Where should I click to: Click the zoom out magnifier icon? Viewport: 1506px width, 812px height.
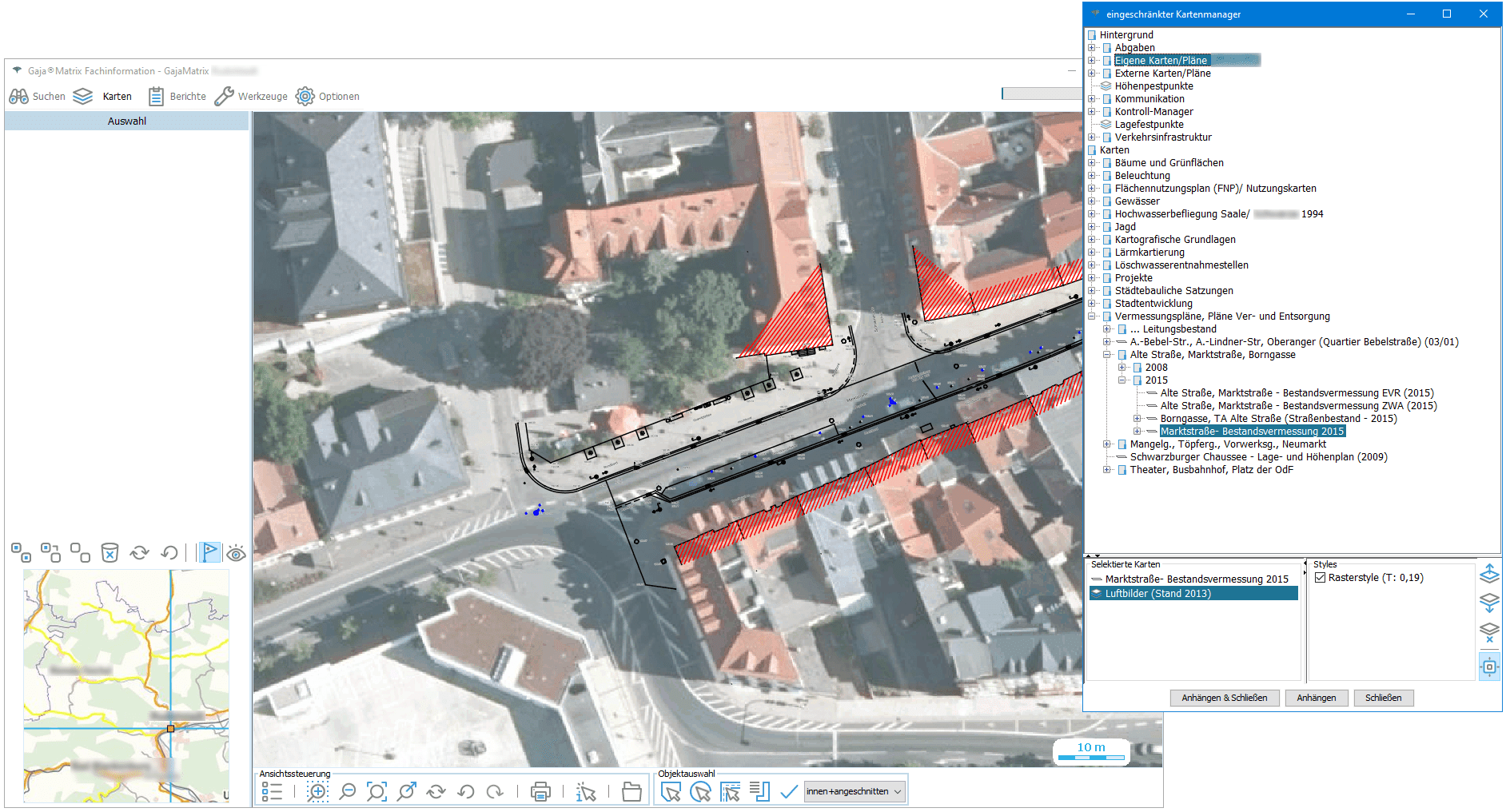pos(348,791)
